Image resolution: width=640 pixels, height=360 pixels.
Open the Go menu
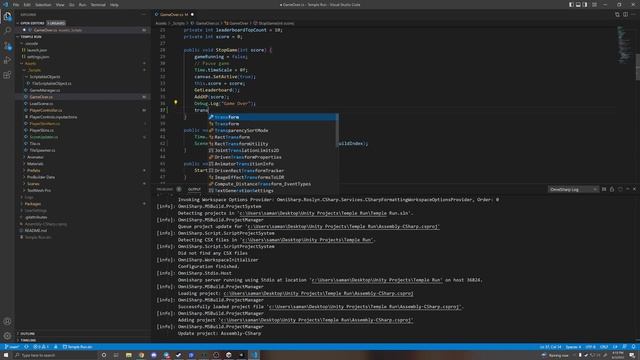(x=71, y=4)
